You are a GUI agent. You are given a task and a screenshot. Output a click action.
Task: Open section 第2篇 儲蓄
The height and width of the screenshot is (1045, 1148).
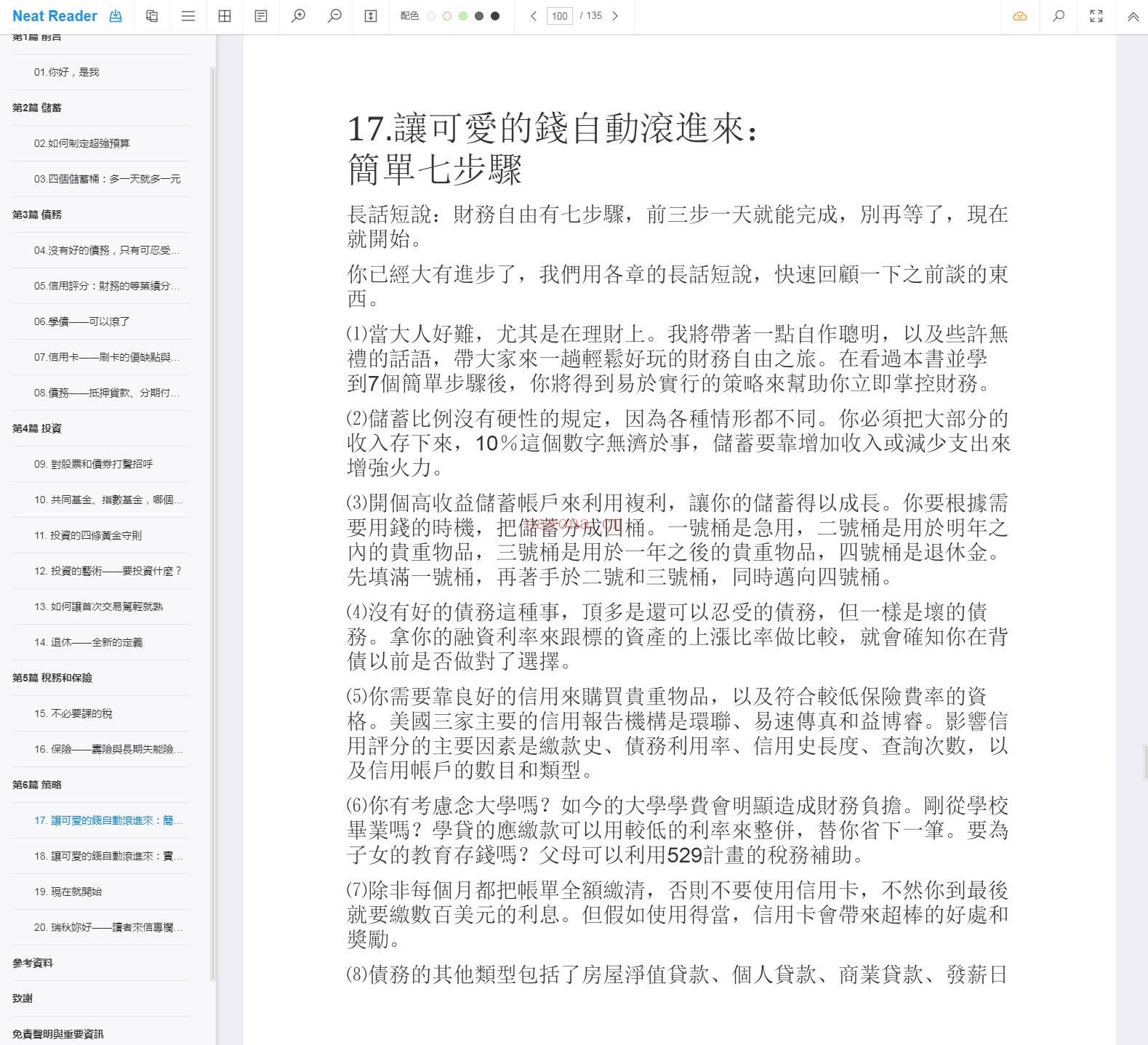click(100, 108)
